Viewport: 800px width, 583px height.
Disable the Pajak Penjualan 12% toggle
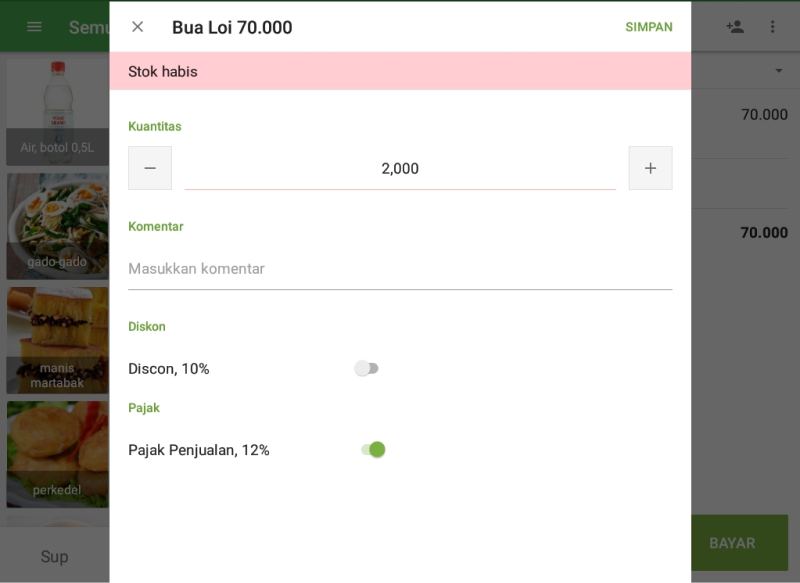[373, 449]
